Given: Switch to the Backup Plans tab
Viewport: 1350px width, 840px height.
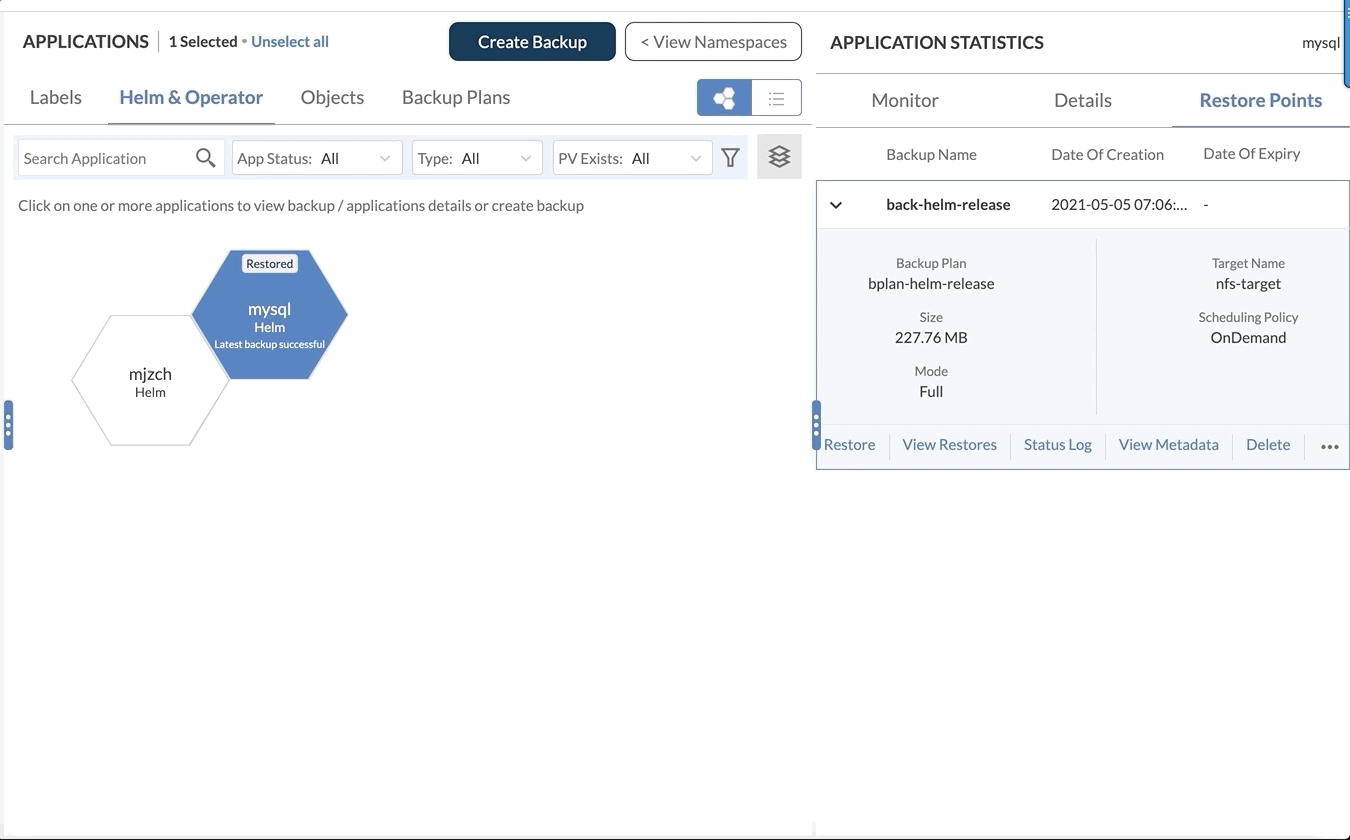Looking at the screenshot, I should (456, 97).
